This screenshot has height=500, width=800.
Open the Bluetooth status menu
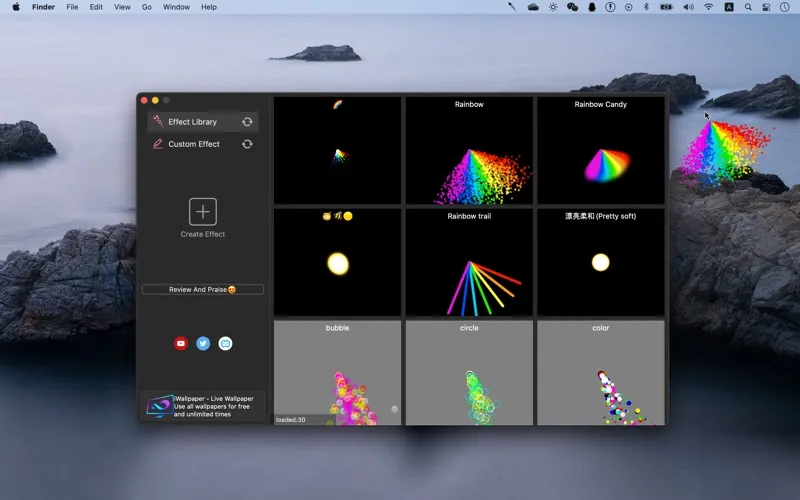point(646,7)
